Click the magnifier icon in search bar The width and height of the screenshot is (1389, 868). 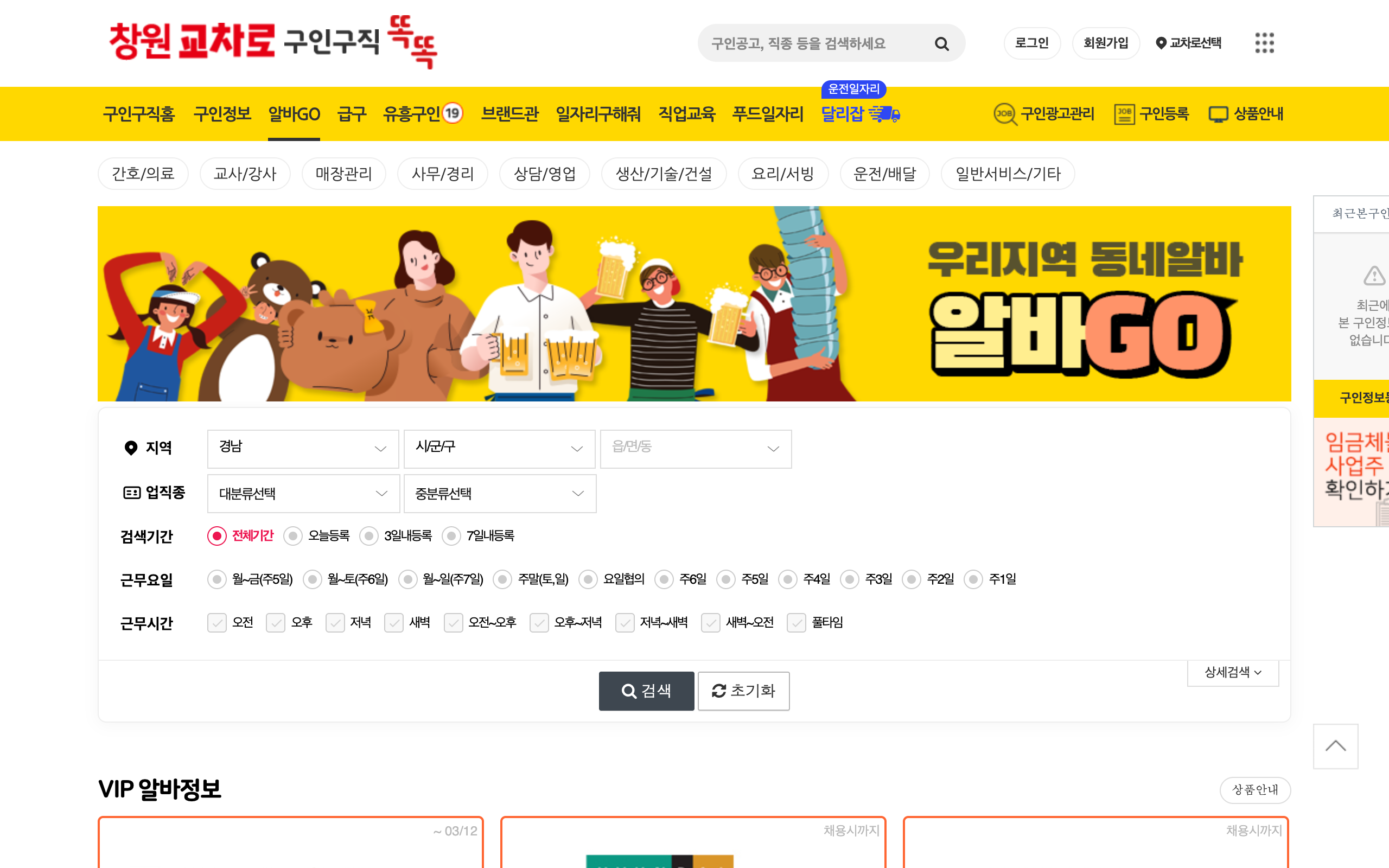(x=941, y=43)
